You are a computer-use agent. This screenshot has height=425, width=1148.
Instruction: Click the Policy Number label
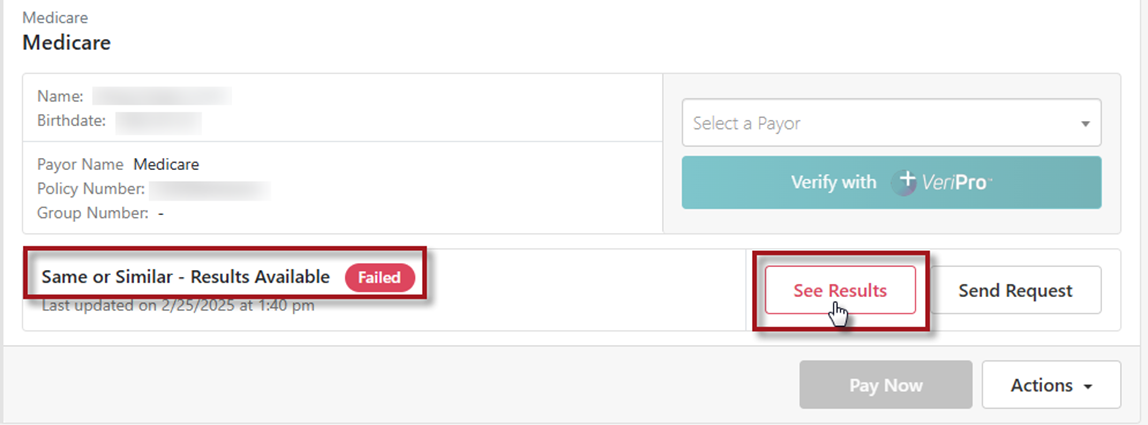tap(91, 188)
